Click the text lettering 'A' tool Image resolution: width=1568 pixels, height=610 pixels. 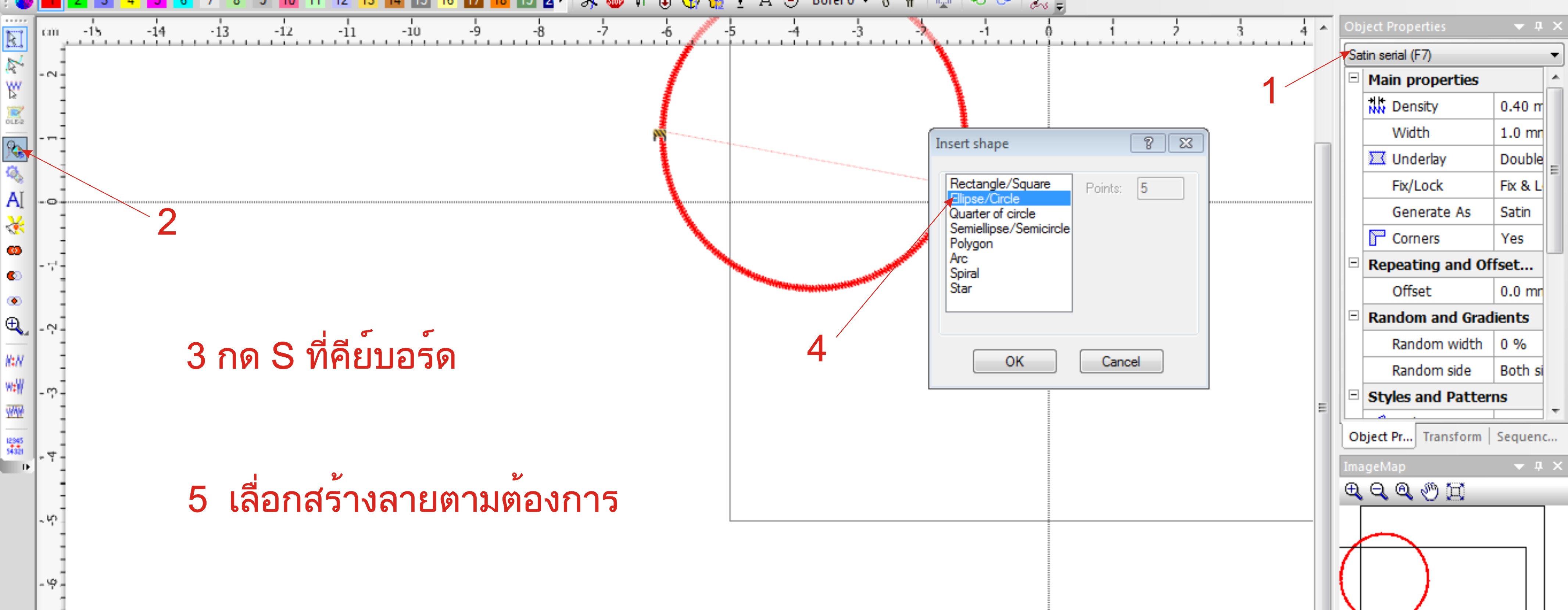[14, 200]
